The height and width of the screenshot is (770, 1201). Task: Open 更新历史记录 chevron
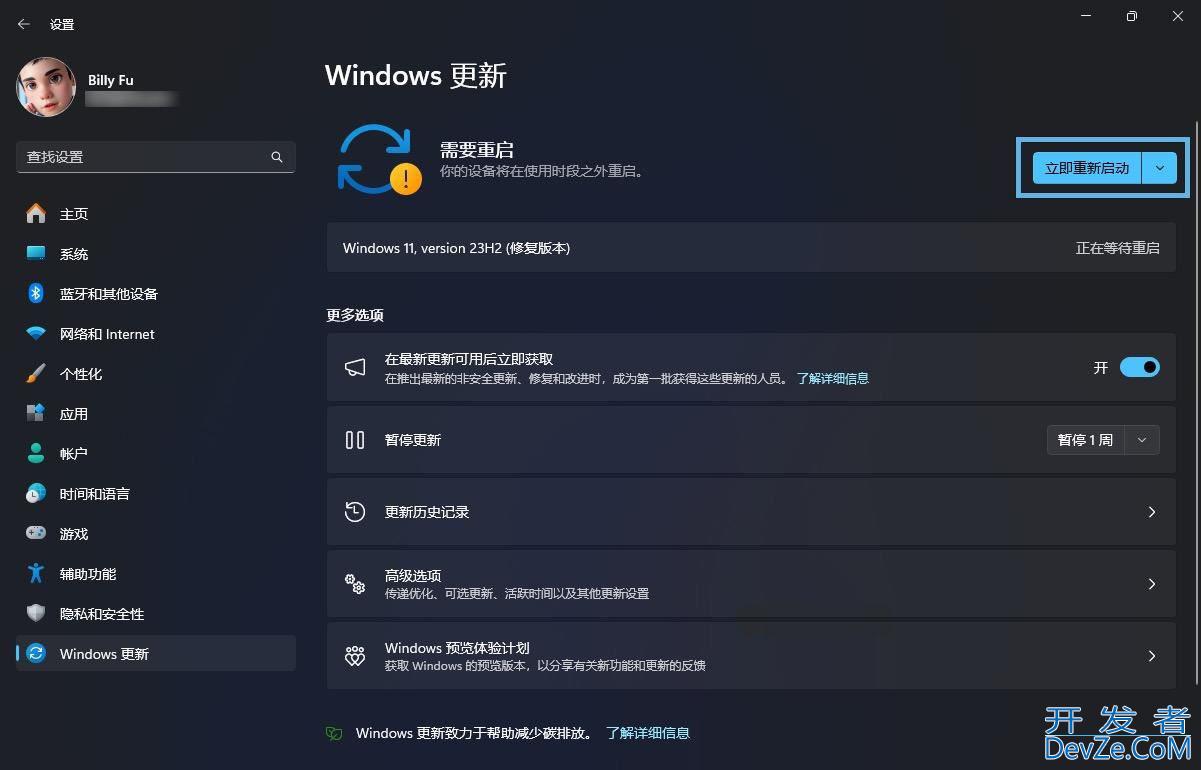(x=1151, y=512)
